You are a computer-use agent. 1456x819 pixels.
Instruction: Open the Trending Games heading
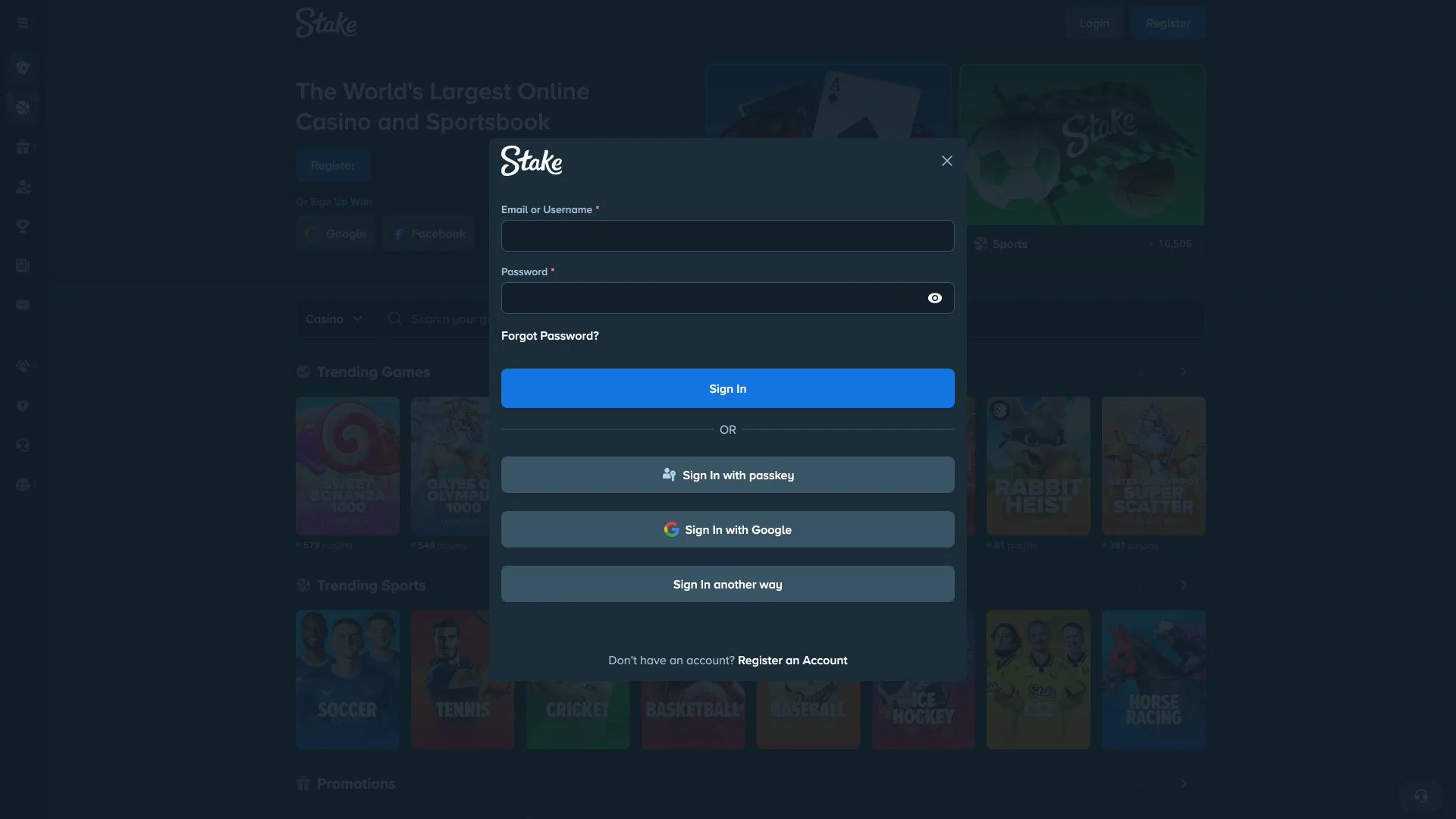point(373,372)
